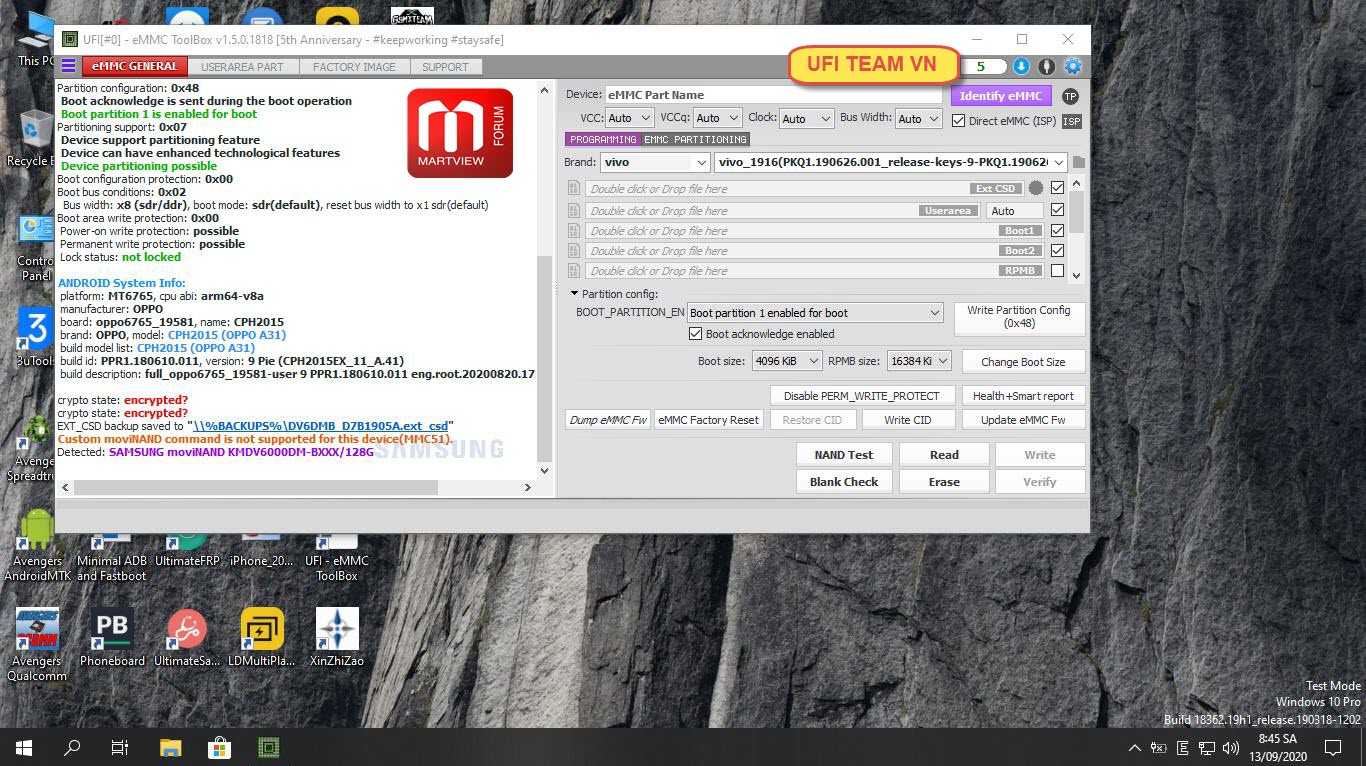Click the UFI app icon in taskbar
1366x766 pixels.
click(x=267, y=747)
